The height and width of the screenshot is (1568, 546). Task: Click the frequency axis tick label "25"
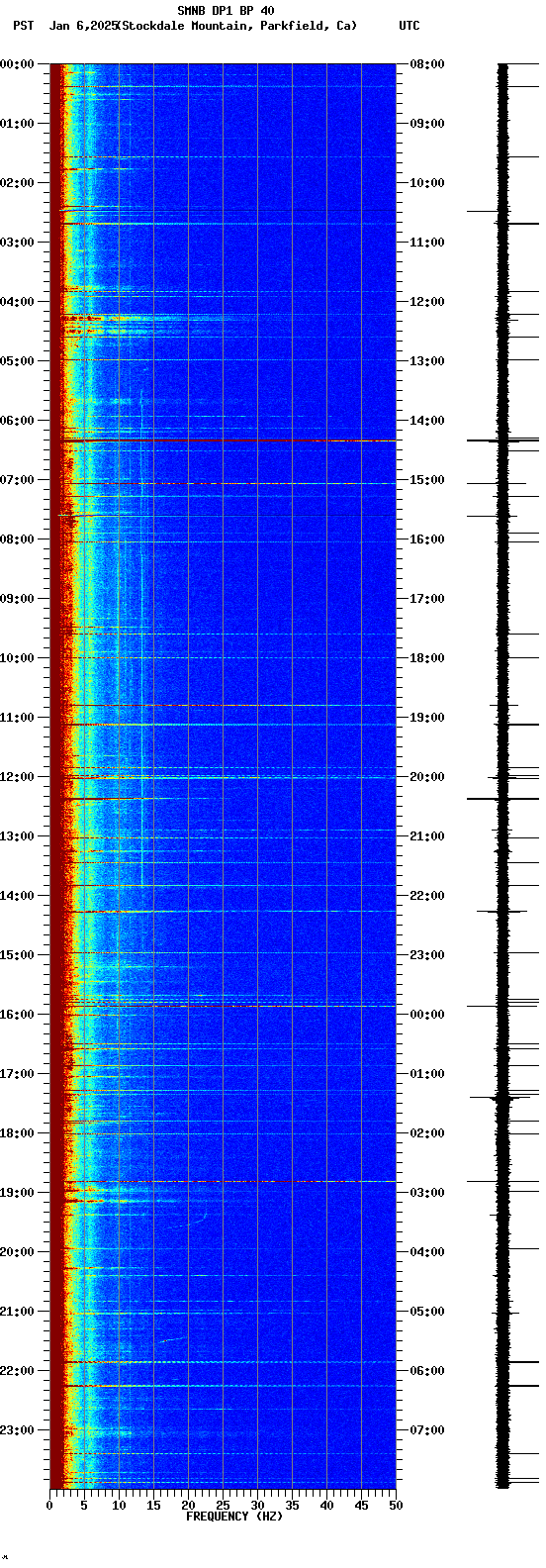click(223, 1506)
